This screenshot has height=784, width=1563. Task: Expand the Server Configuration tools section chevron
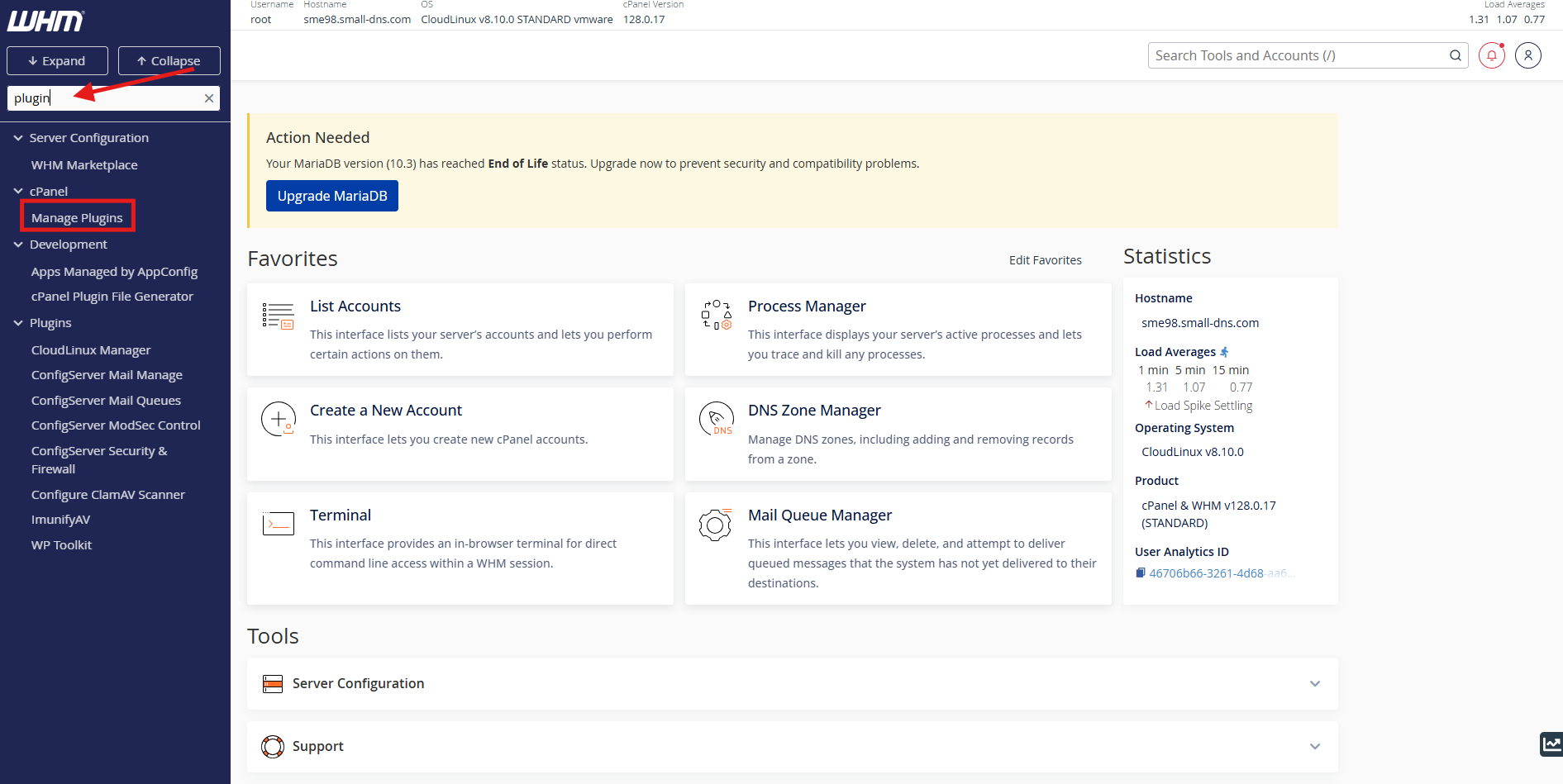click(1315, 683)
